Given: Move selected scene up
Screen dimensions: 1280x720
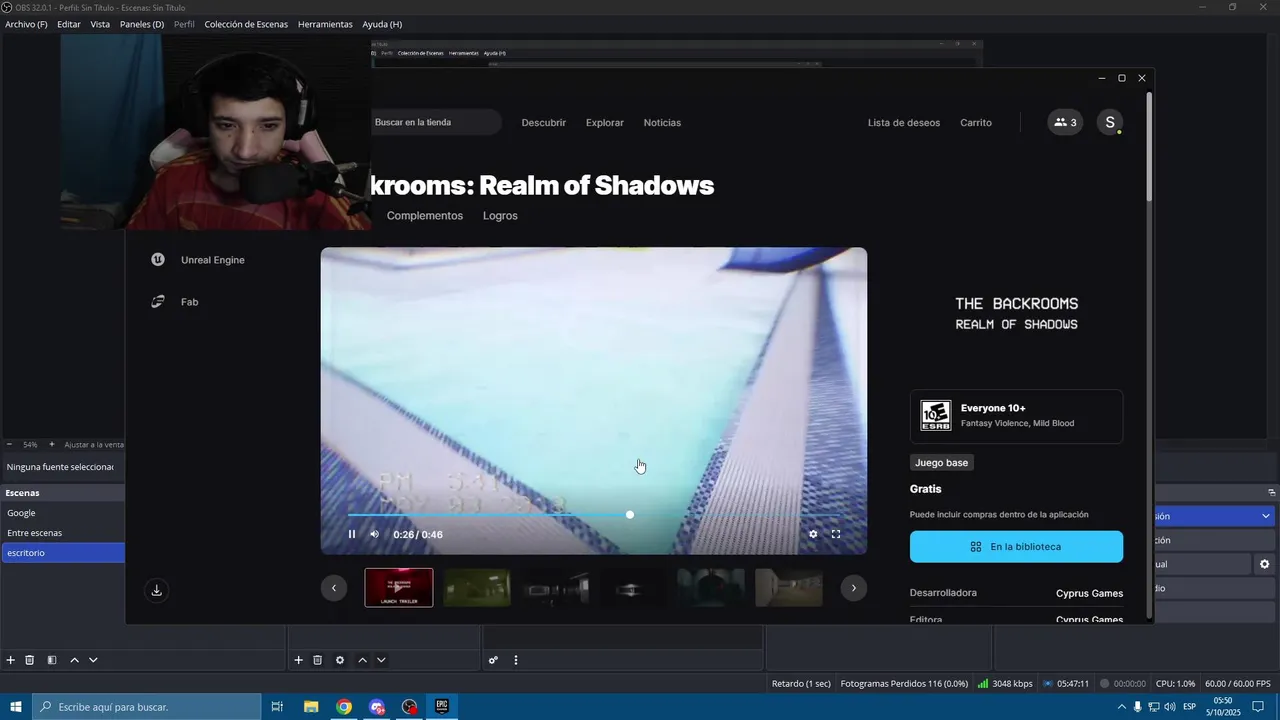Looking at the screenshot, I should coord(74,660).
